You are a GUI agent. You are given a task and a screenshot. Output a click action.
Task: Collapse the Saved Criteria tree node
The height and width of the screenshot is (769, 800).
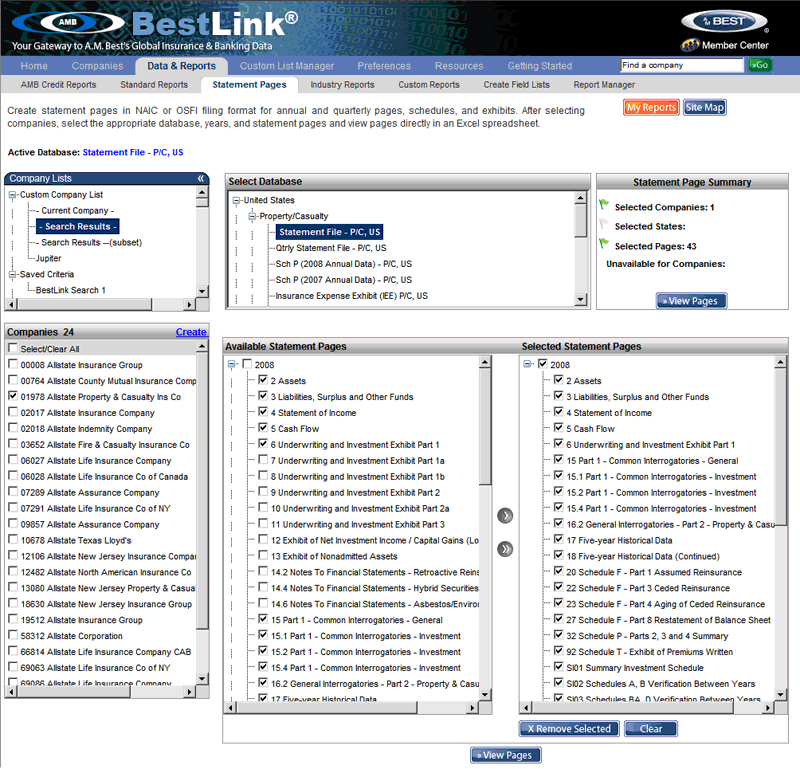[x=12, y=275]
